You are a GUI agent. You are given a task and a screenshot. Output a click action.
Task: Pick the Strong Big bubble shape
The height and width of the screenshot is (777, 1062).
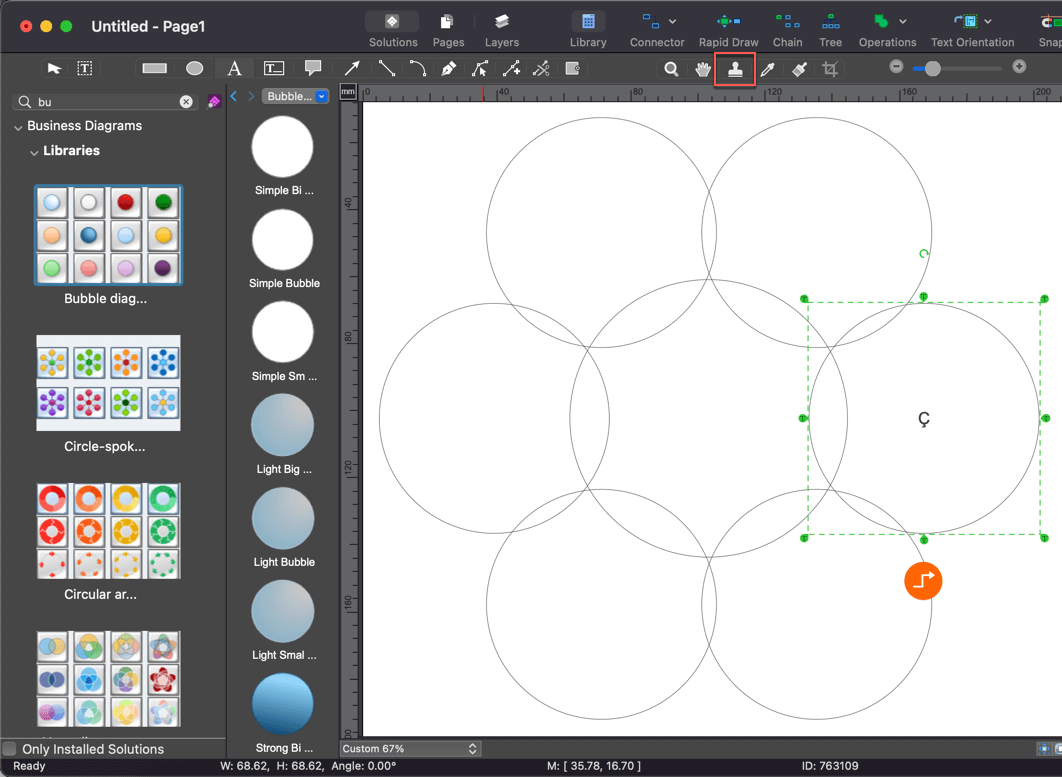point(282,704)
